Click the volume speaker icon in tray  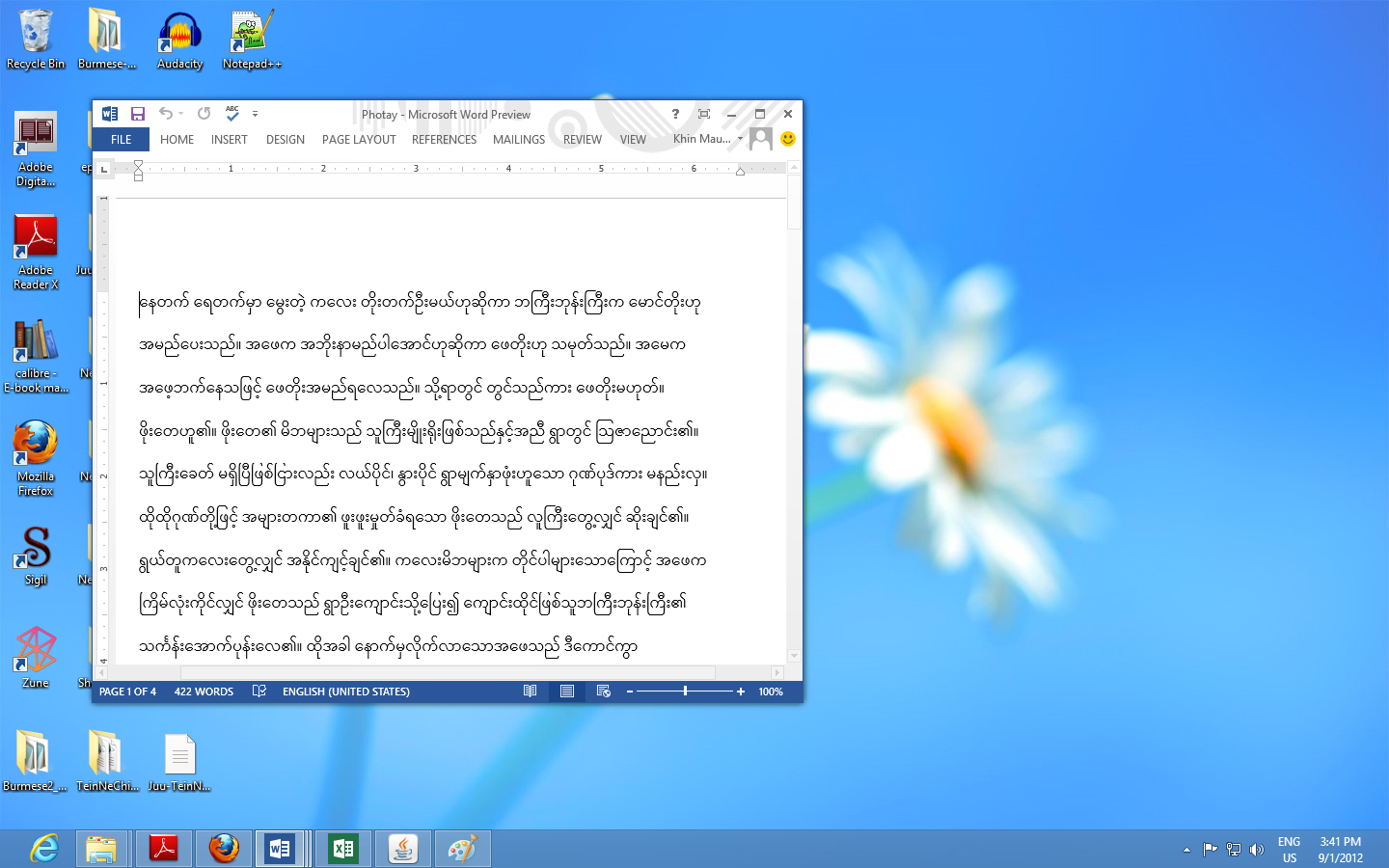1256,850
